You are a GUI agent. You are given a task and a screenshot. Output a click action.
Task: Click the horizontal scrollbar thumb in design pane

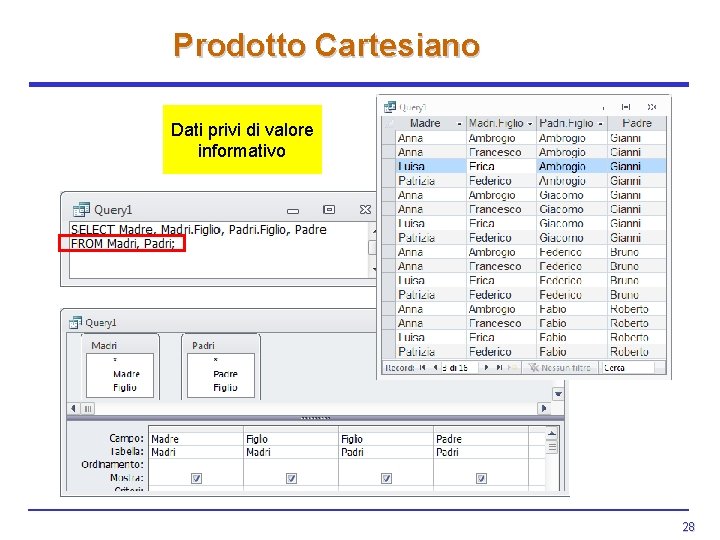click(x=88, y=408)
